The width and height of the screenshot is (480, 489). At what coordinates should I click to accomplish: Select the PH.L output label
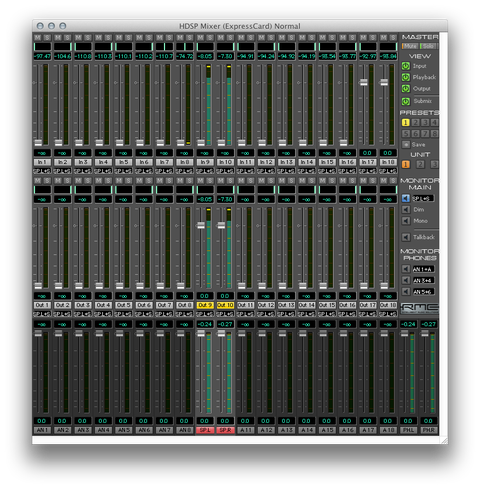[x=408, y=430]
